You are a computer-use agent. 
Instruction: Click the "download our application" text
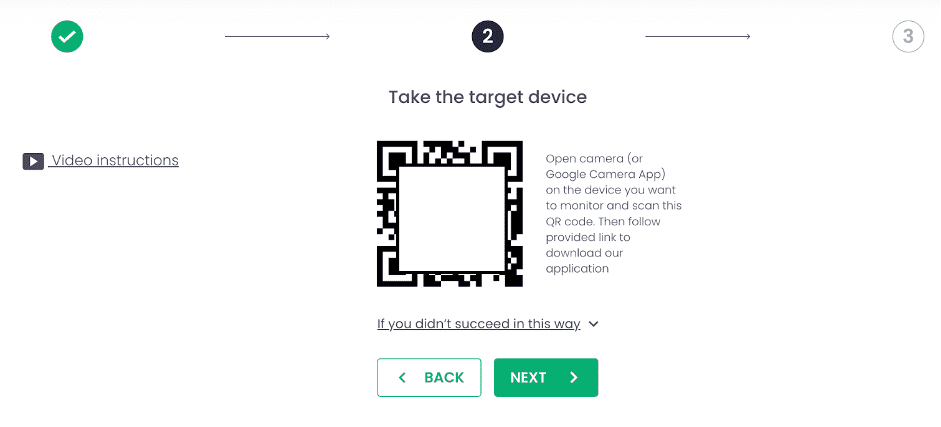[x=584, y=260]
